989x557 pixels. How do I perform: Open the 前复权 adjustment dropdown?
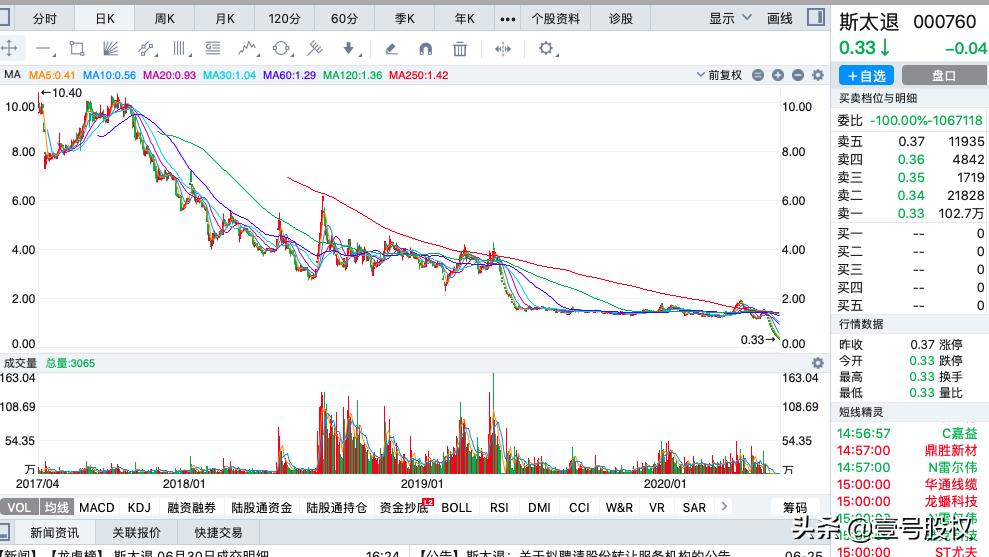(x=719, y=75)
